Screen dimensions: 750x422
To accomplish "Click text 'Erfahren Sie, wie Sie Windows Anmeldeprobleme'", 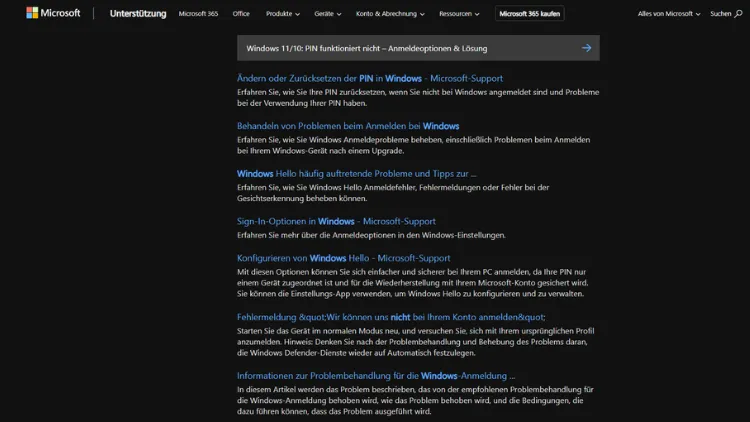I will (413, 145).
